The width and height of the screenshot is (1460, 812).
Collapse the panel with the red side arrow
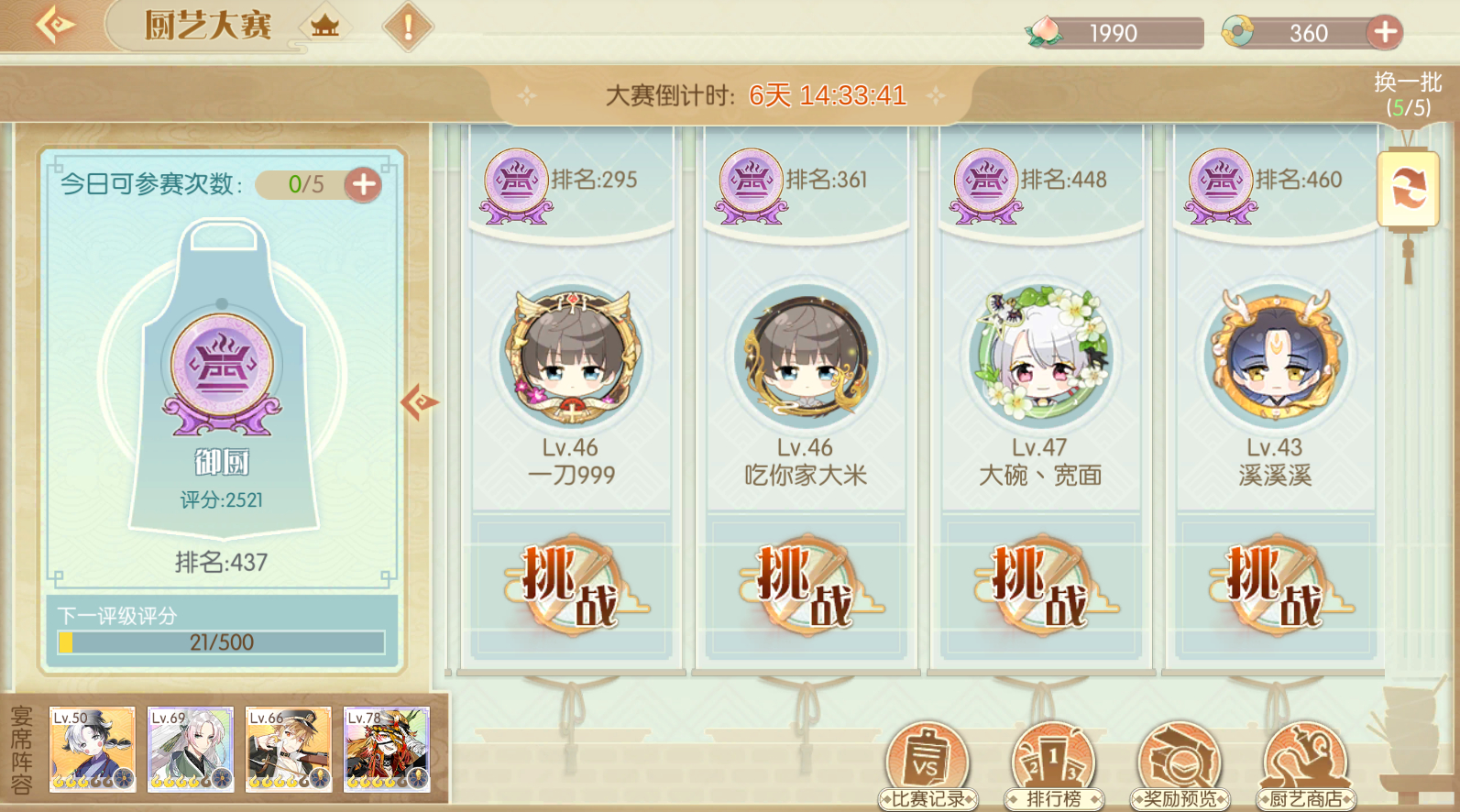tap(419, 402)
